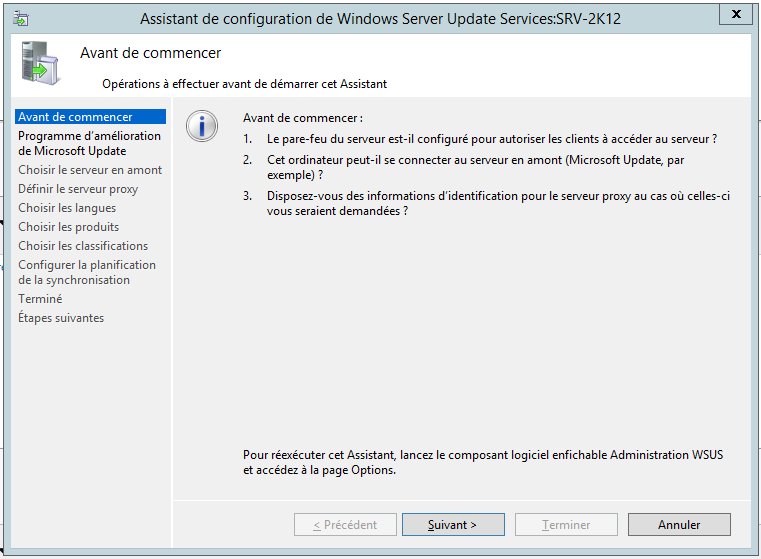Select the 'Choisir les produits' step

[x=68, y=227]
